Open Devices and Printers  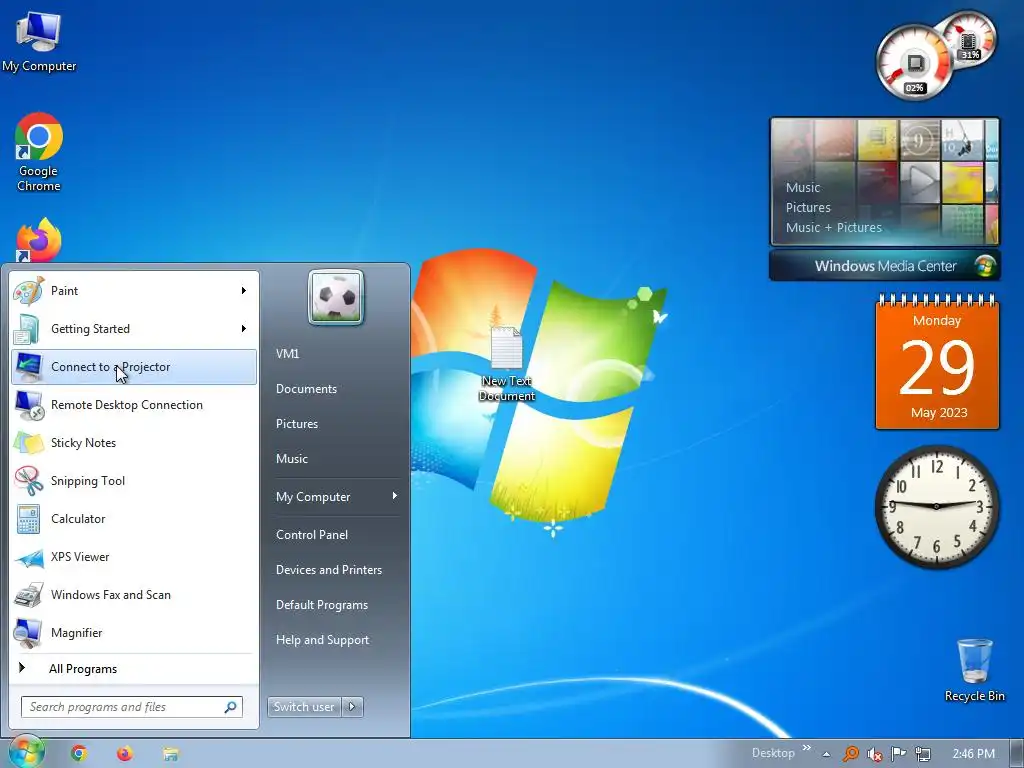click(328, 570)
